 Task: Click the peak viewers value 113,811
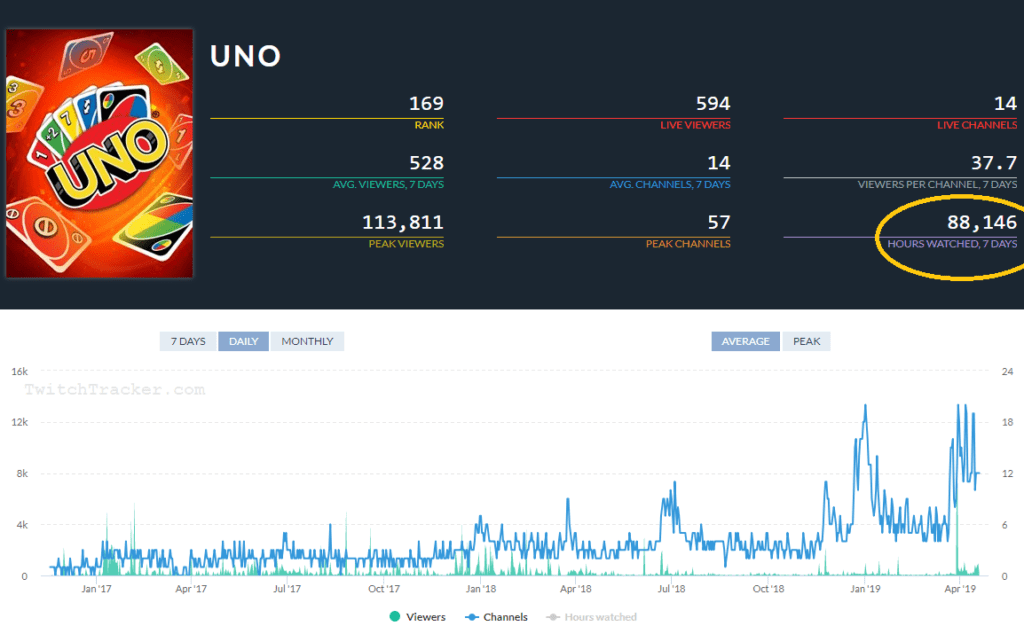[403, 222]
